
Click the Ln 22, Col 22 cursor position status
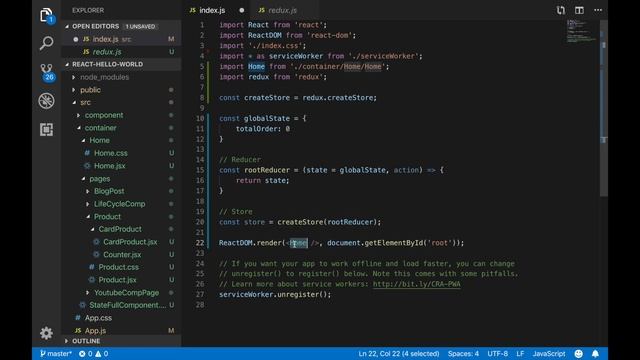point(399,353)
